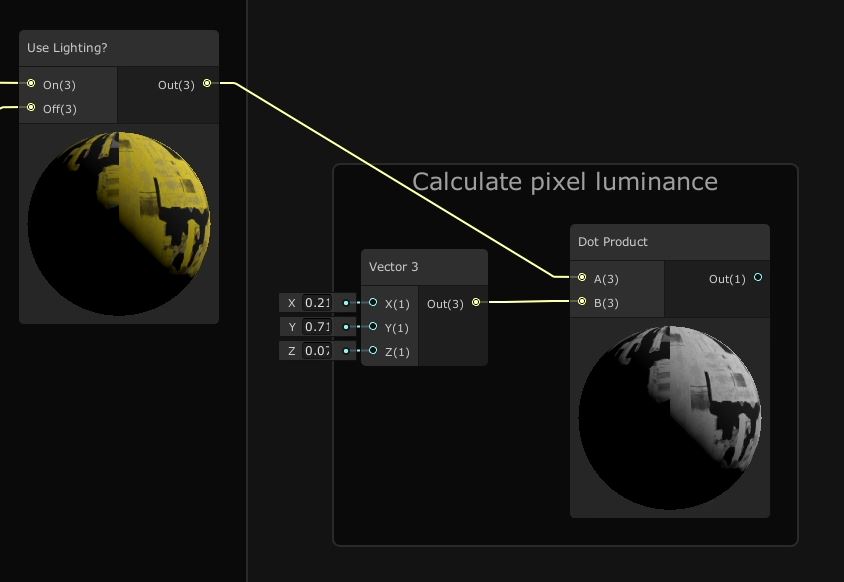This screenshot has width=844, height=582.
Task: Click the On(3) input port
Action: (x=31, y=85)
